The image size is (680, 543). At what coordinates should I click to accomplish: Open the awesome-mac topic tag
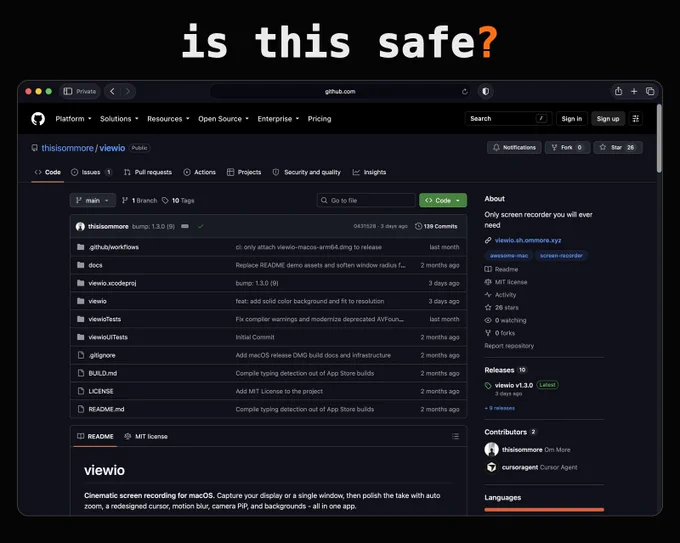point(509,255)
